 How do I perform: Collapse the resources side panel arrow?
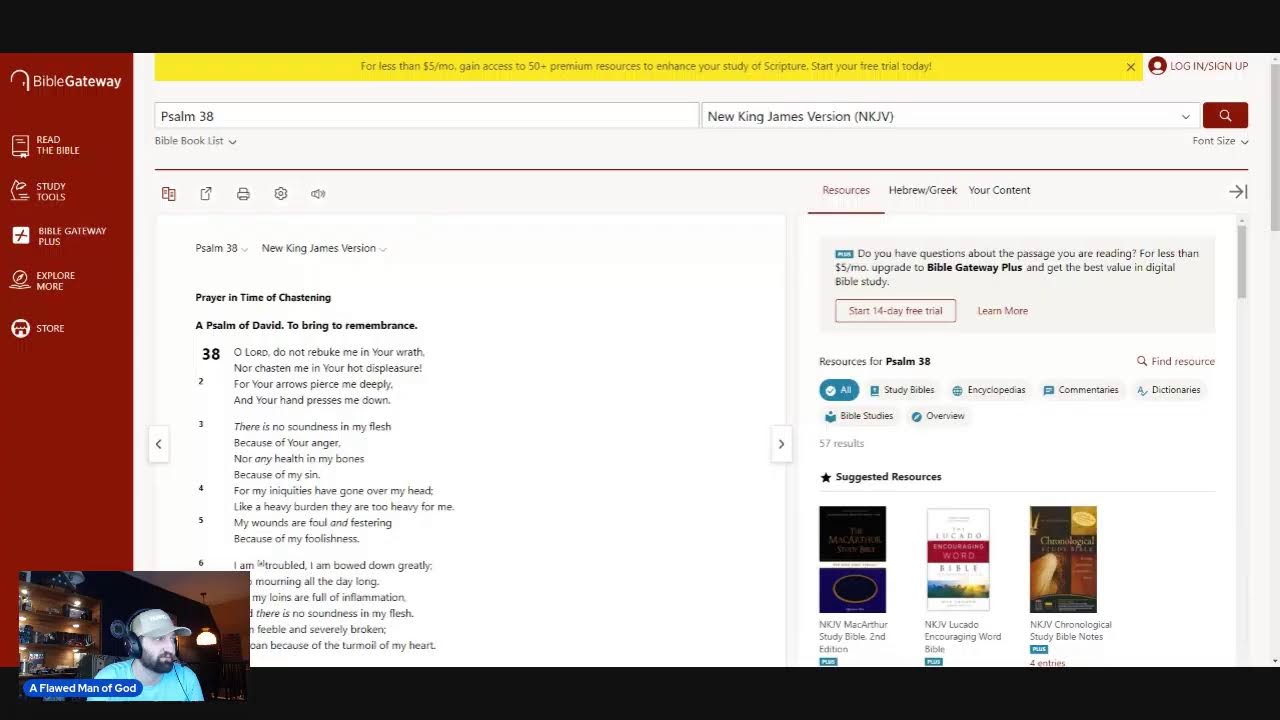(1238, 191)
